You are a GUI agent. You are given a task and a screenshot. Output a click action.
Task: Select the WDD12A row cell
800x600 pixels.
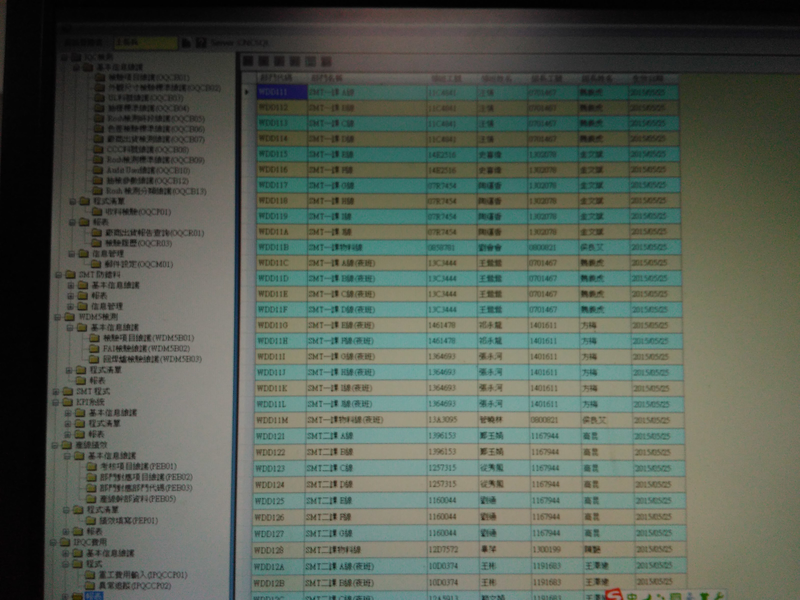272,566
